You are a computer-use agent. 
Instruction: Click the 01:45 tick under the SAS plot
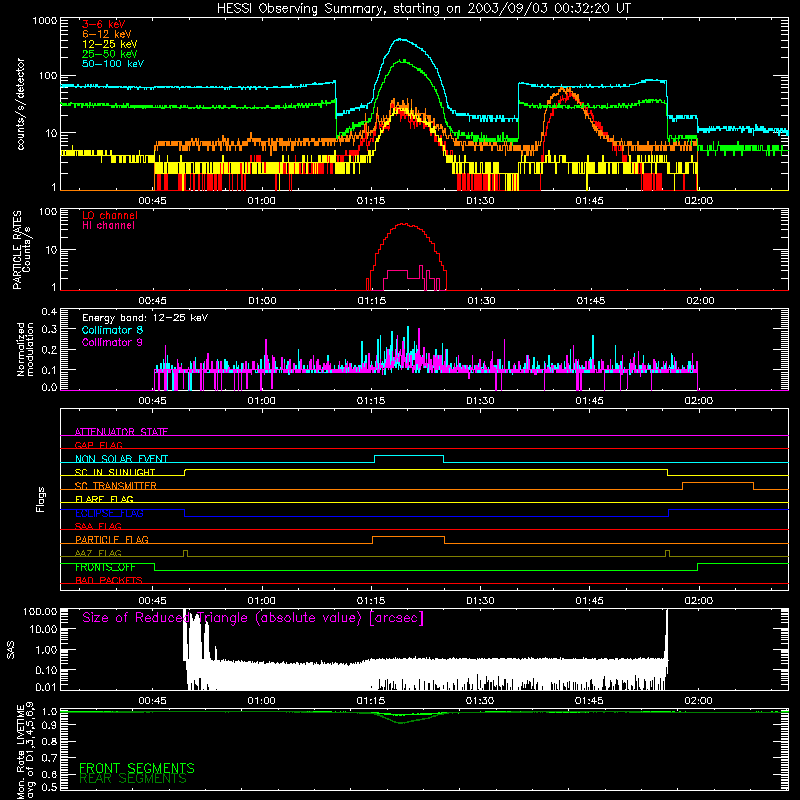589,701
